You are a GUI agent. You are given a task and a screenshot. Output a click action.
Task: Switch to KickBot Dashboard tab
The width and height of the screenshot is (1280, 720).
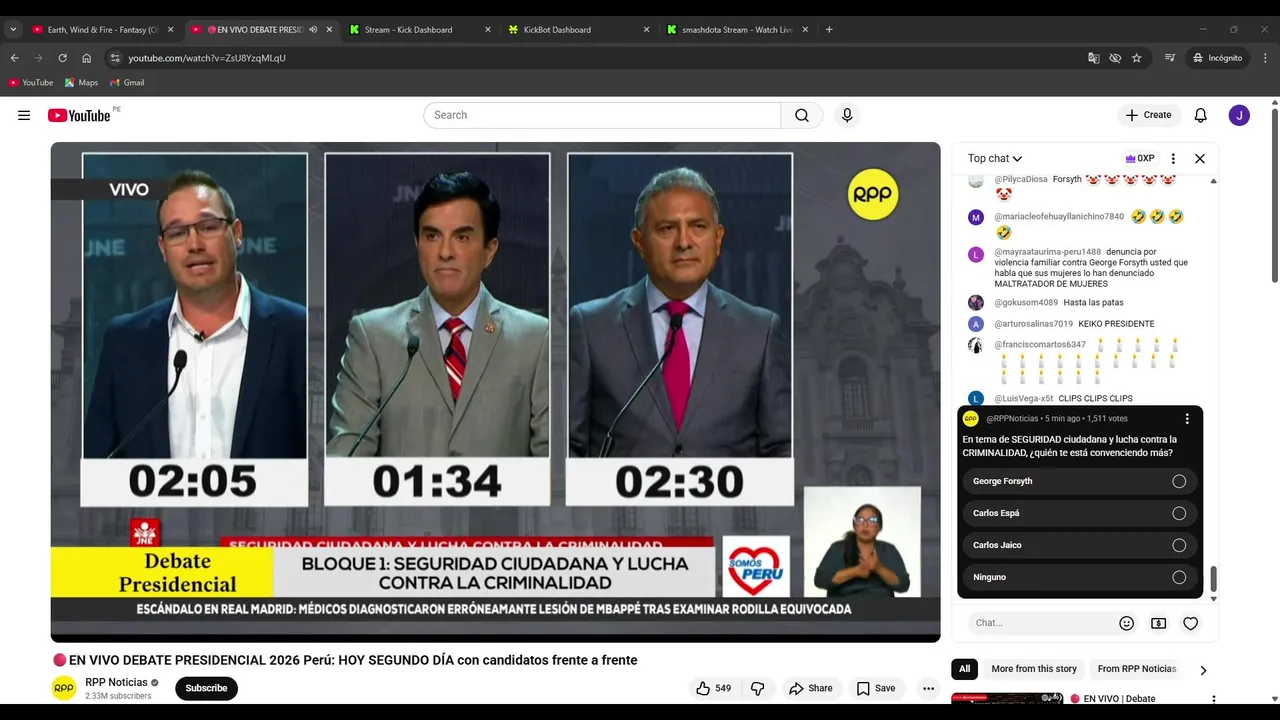click(x=578, y=30)
